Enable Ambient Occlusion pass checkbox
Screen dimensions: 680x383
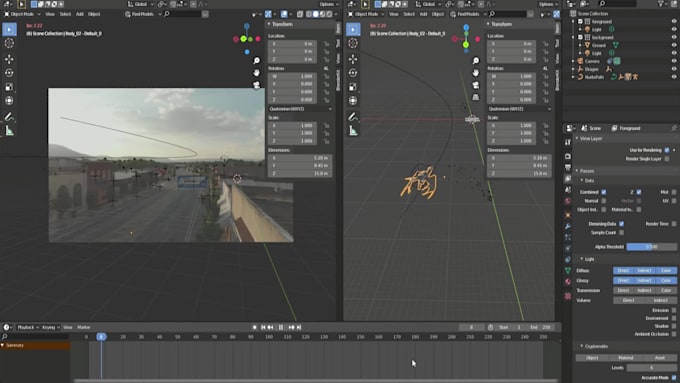pyautogui.click(x=673, y=334)
